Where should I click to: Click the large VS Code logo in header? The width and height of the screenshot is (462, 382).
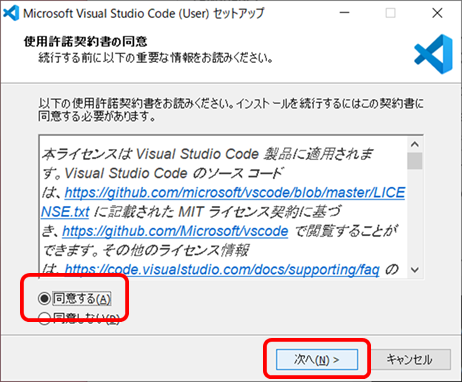433,54
